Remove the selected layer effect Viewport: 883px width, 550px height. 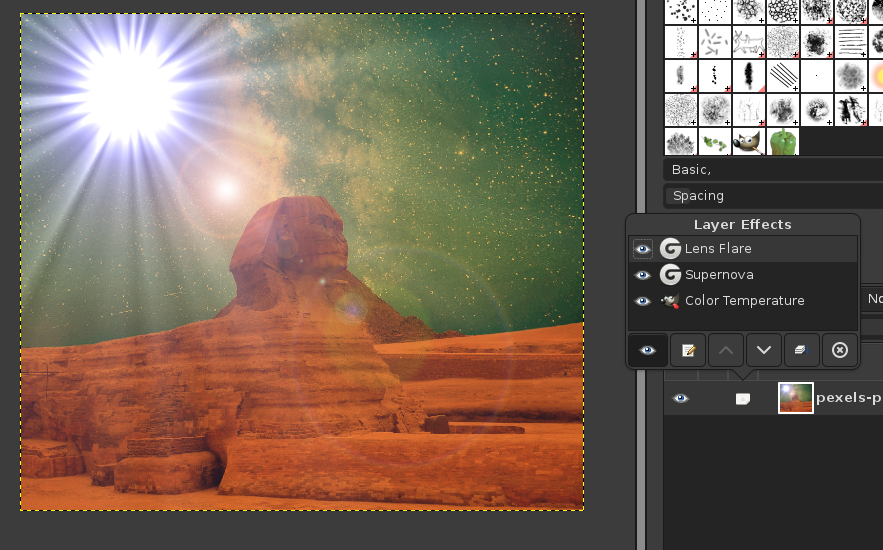tap(840, 350)
